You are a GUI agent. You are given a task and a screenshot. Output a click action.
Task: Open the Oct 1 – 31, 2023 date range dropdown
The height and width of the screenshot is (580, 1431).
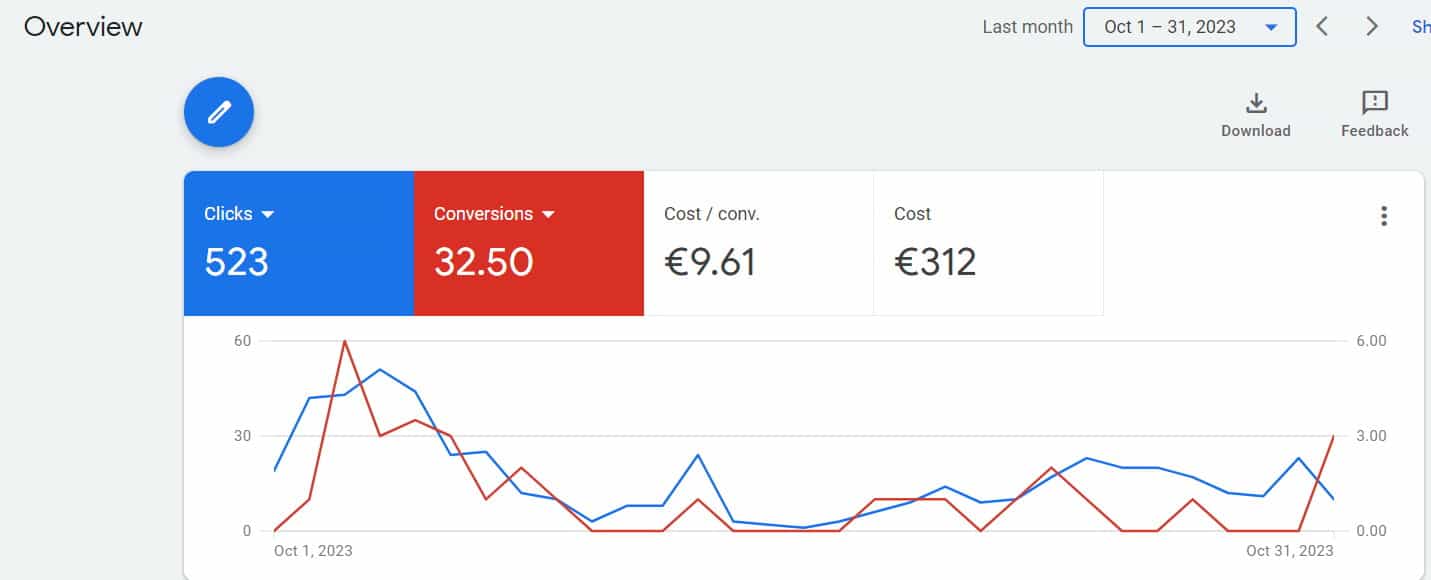click(1190, 27)
